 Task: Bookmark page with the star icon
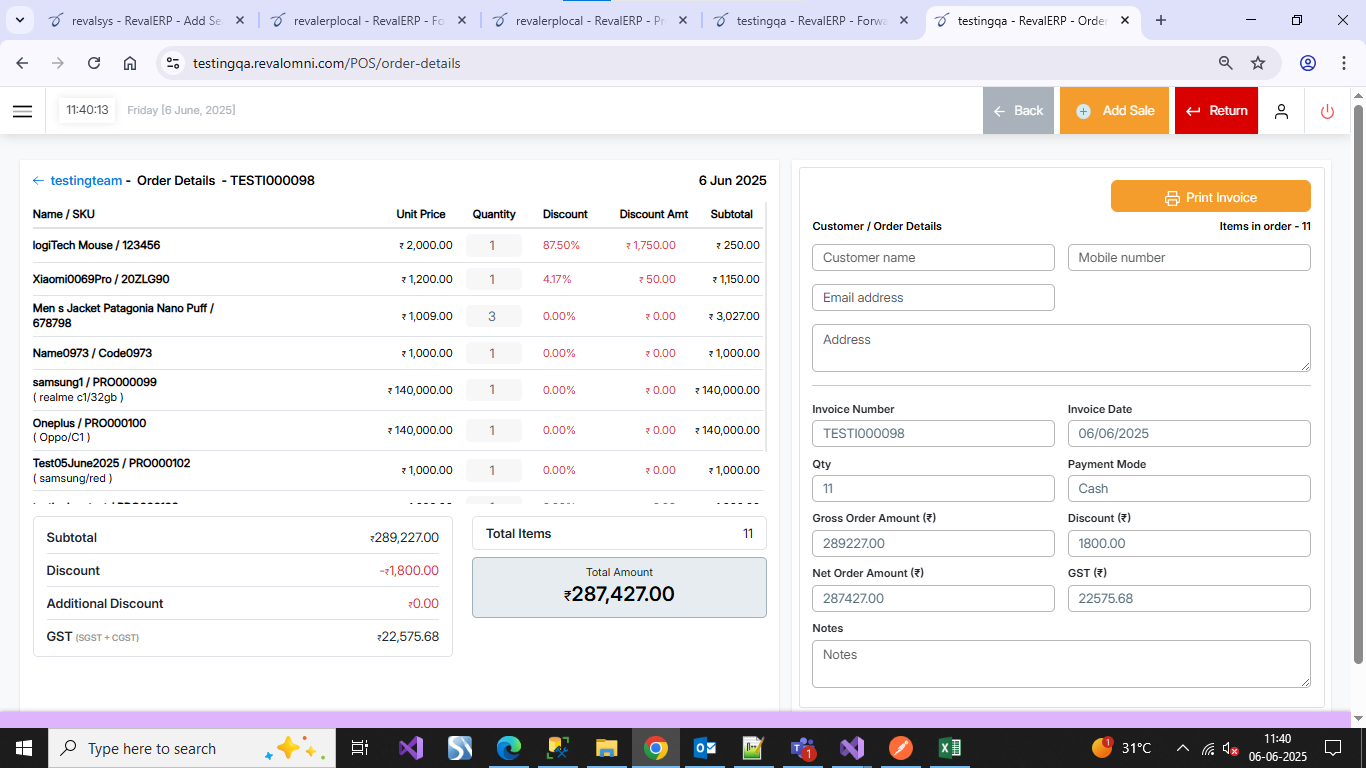1258,63
